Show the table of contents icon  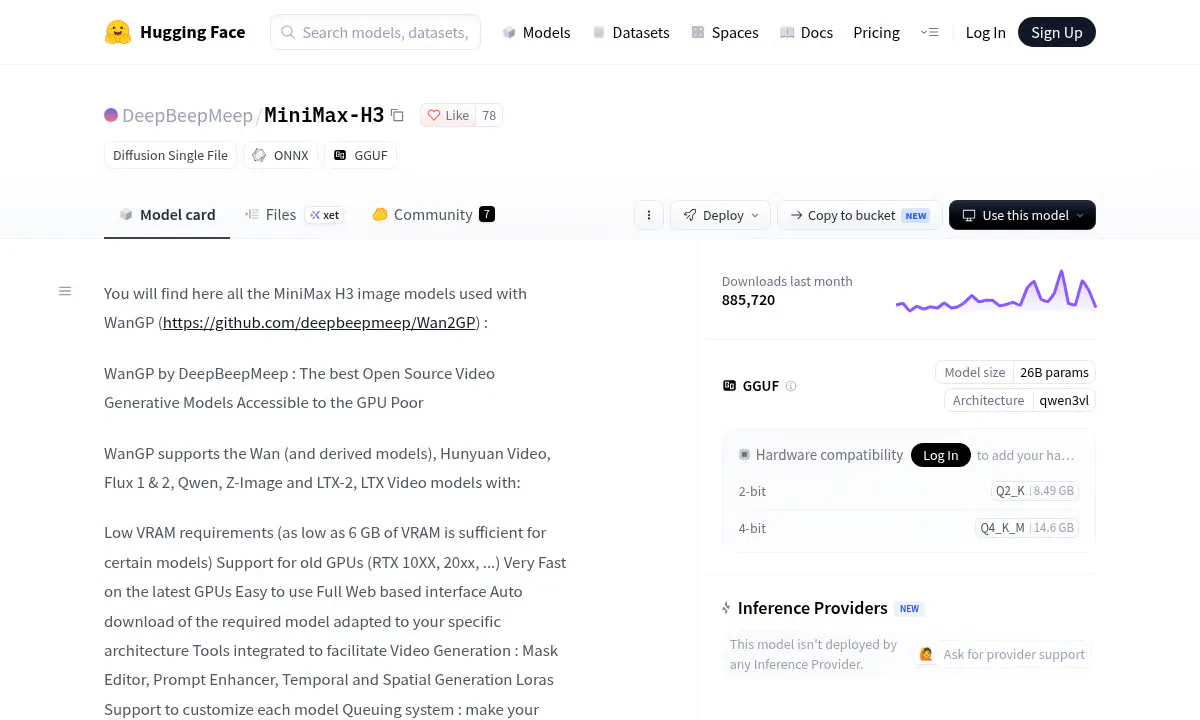(65, 291)
